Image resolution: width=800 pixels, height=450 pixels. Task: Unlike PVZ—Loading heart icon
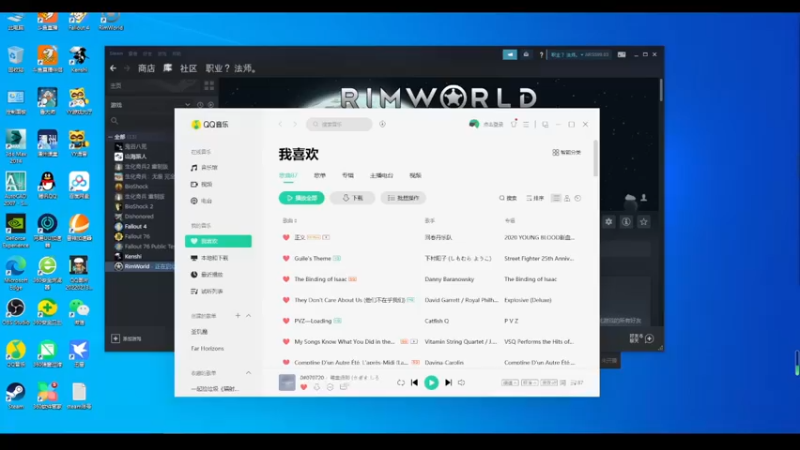(286, 321)
